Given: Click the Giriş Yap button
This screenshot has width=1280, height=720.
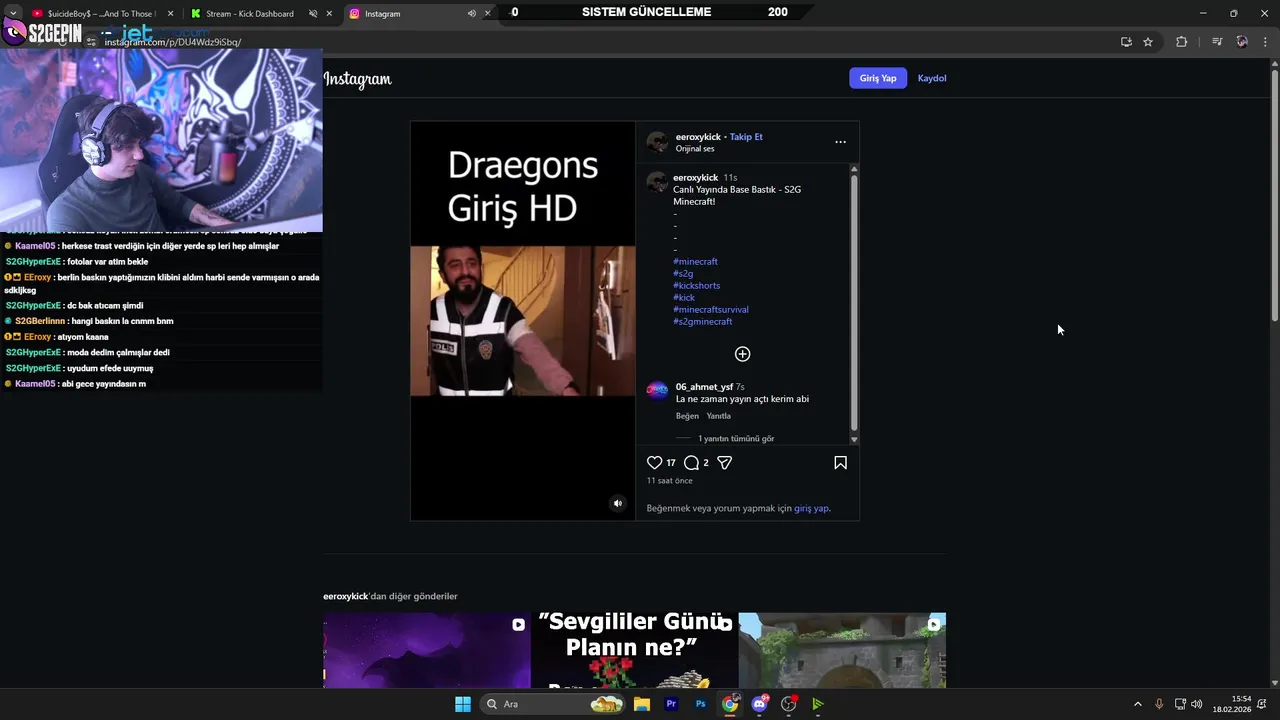Looking at the screenshot, I should (x=878, y=78).
